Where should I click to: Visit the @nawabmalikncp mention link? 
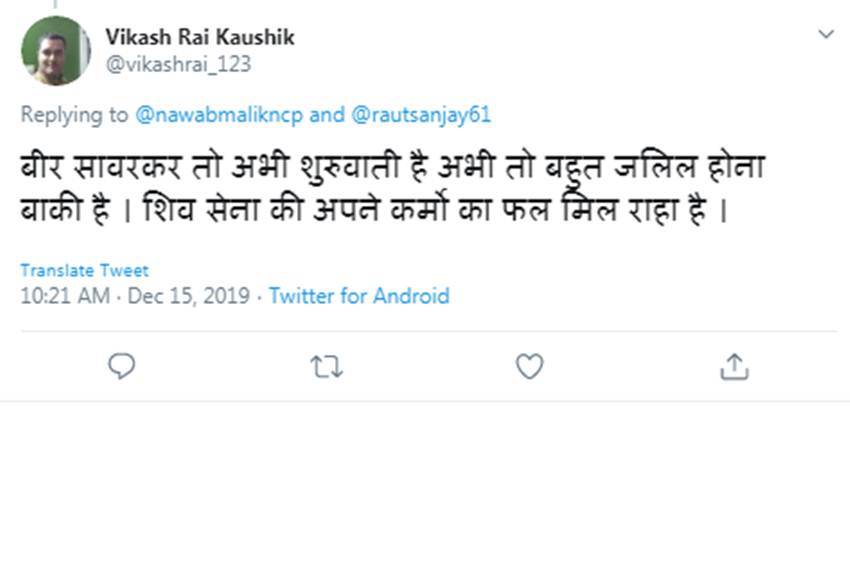coord(219,114)
